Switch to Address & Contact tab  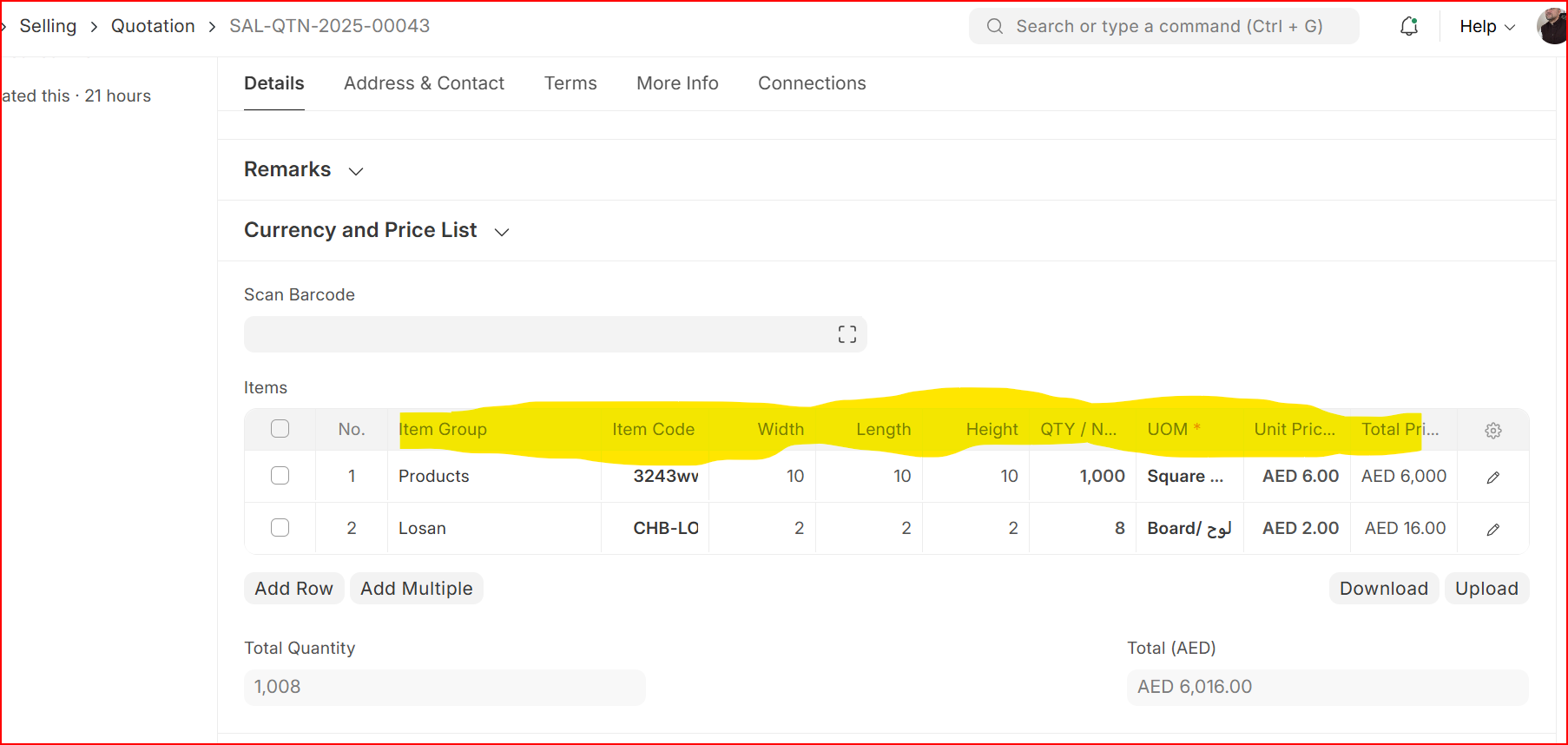pos(424,83)
